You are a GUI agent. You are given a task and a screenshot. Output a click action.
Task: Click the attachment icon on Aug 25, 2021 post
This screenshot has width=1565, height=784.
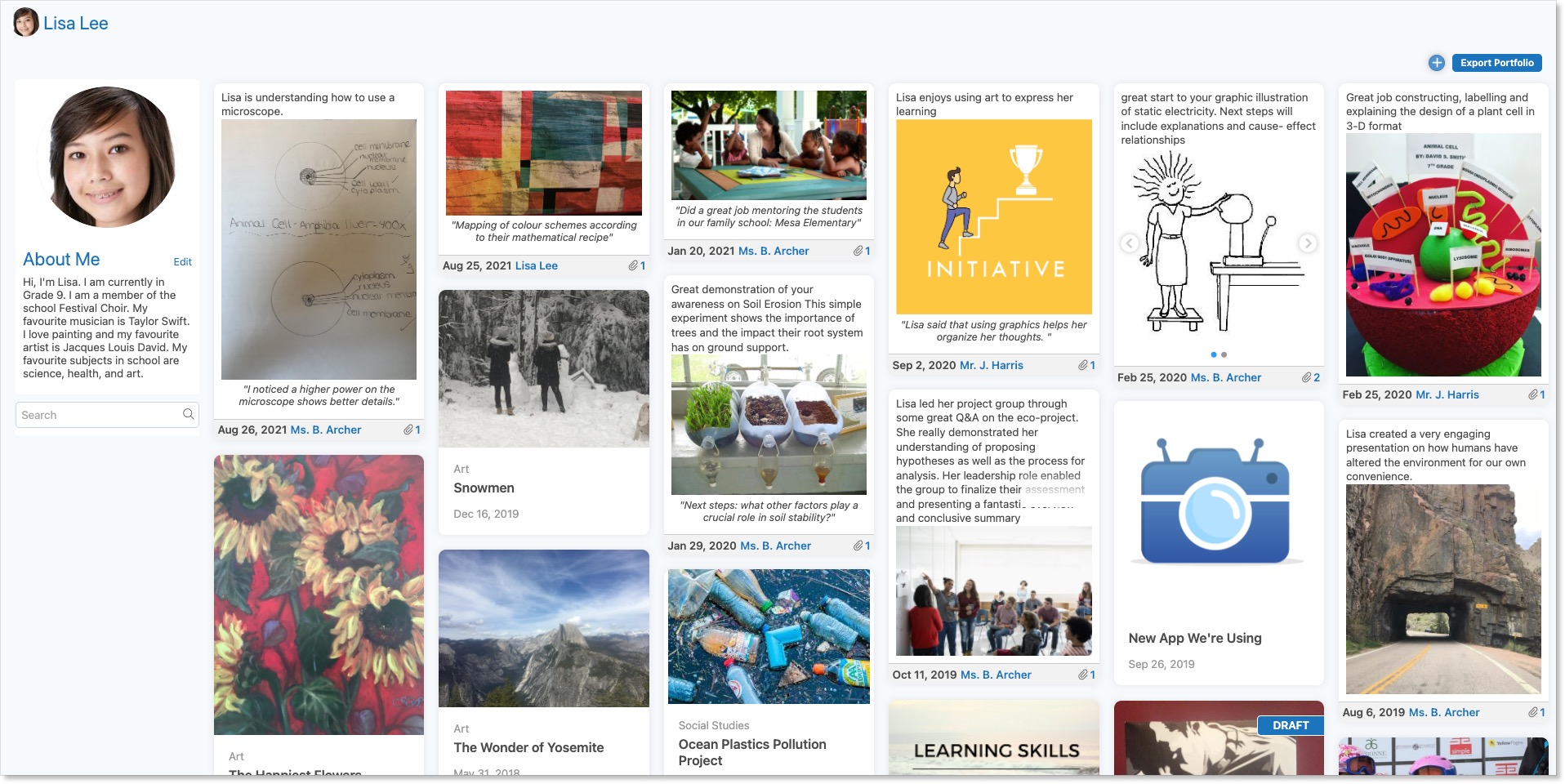click(633, 265)
